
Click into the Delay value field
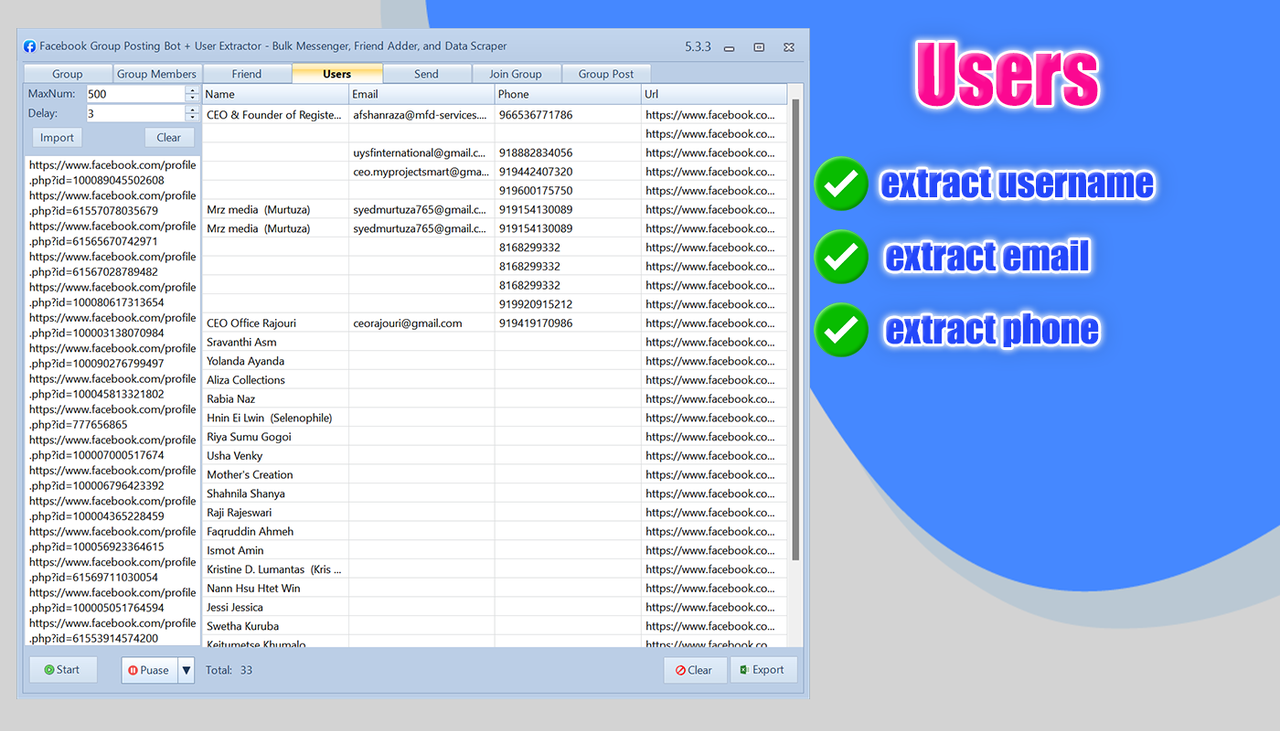tap(135, 113)
